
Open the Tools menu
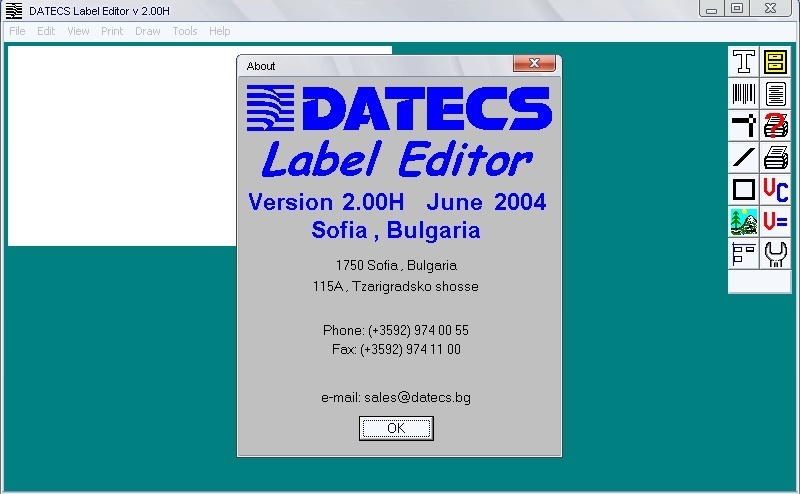tap(185, 31)
